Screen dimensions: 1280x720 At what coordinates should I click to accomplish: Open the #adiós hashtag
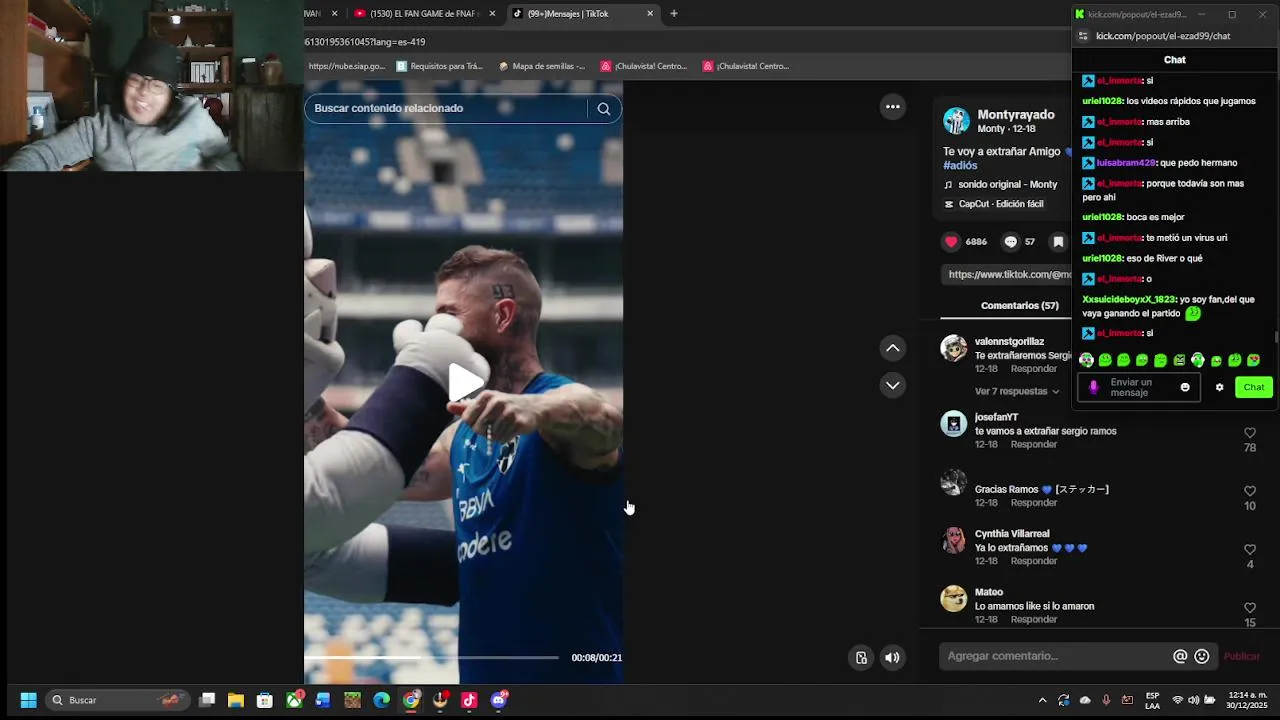(x=960, y=165)
